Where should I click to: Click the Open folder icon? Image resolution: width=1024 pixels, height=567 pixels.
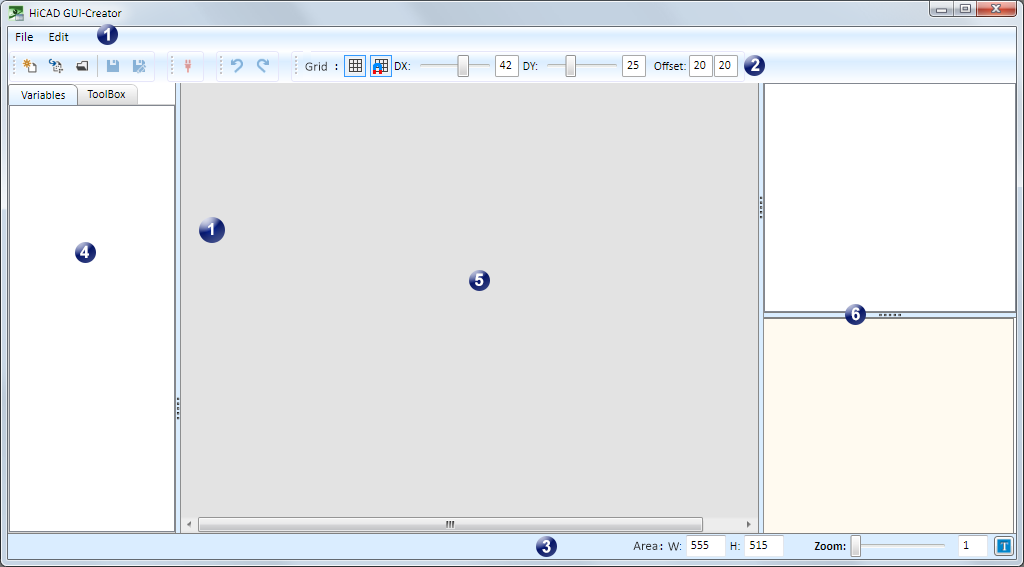click(82, 66)
